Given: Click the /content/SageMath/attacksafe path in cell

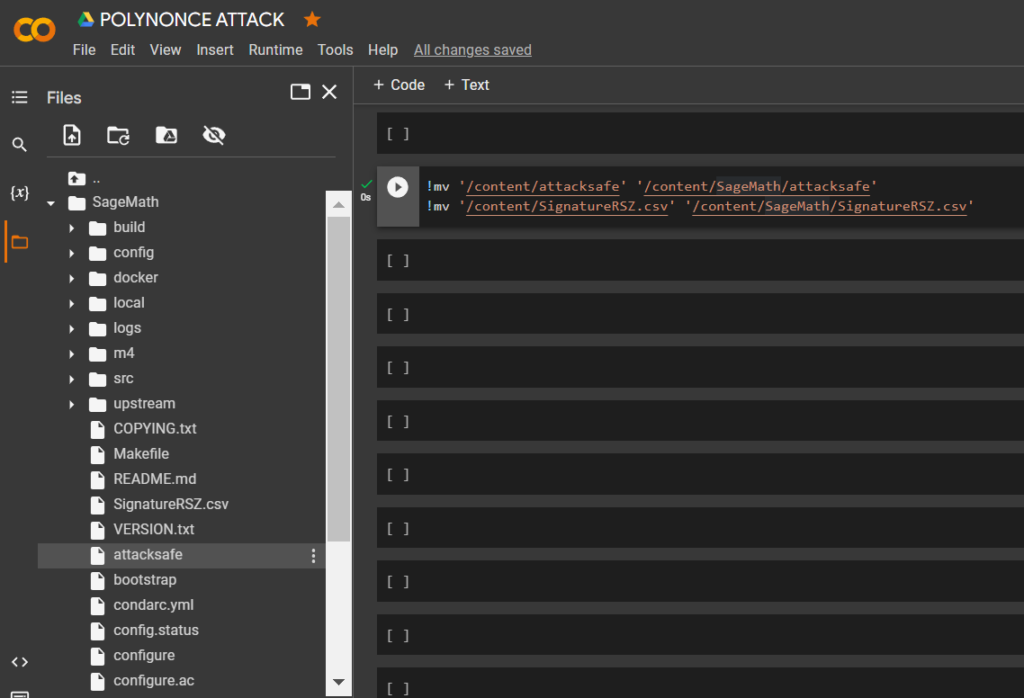Looking at the screenshot, I should click(757, 186).
